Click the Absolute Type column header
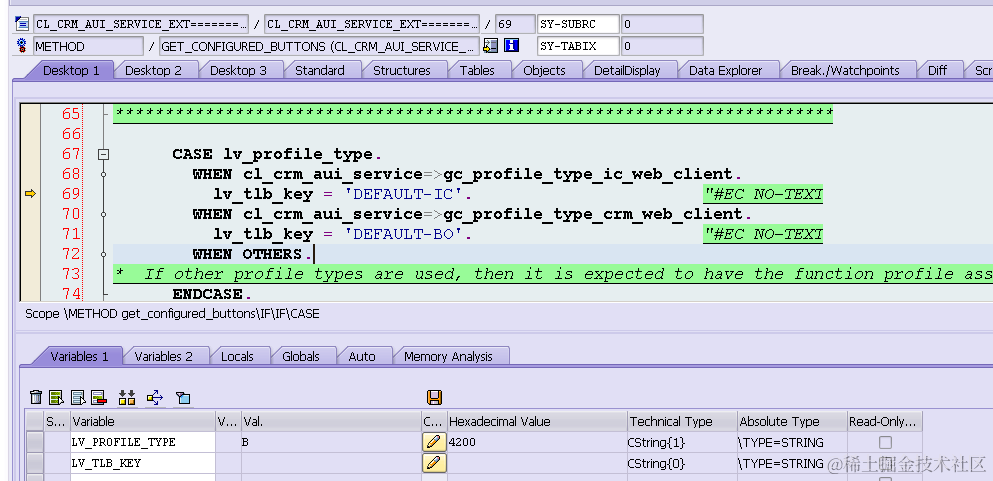 point(792,422)
